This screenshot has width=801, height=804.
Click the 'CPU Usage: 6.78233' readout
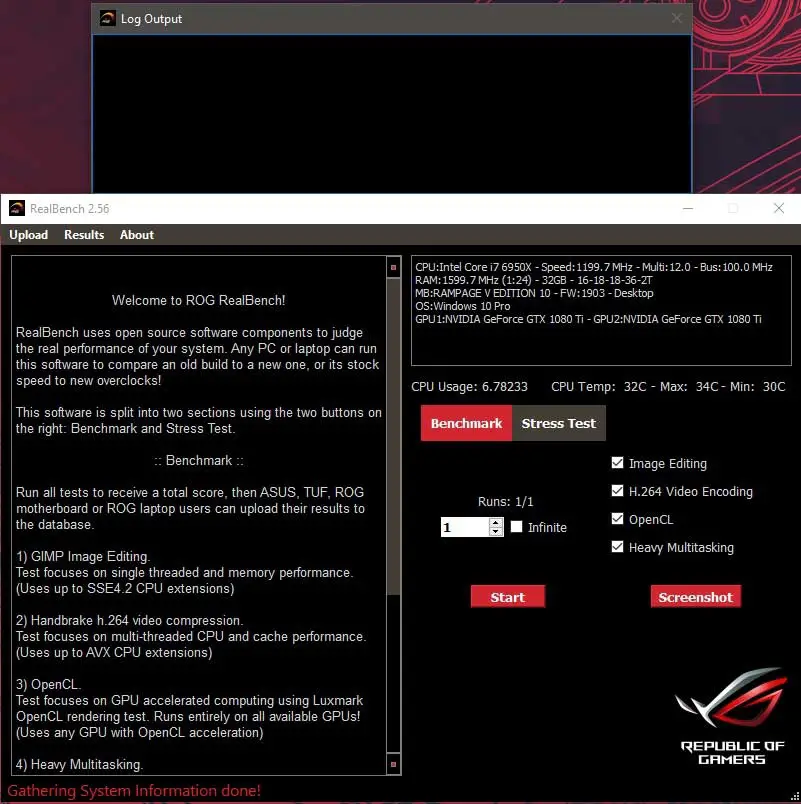click(x=469, y=387)
